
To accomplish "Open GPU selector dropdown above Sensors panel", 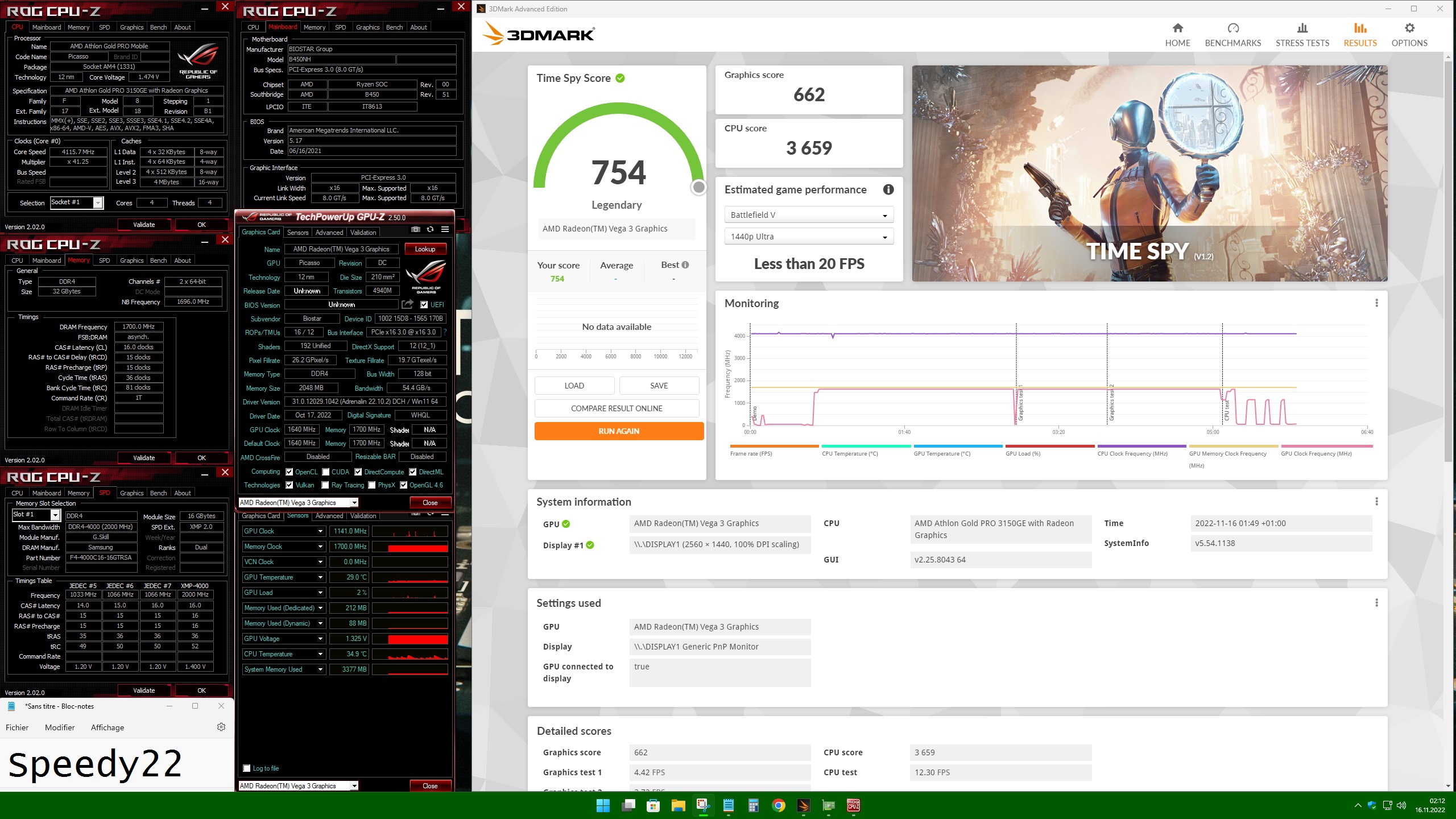I will click(299, 503).
